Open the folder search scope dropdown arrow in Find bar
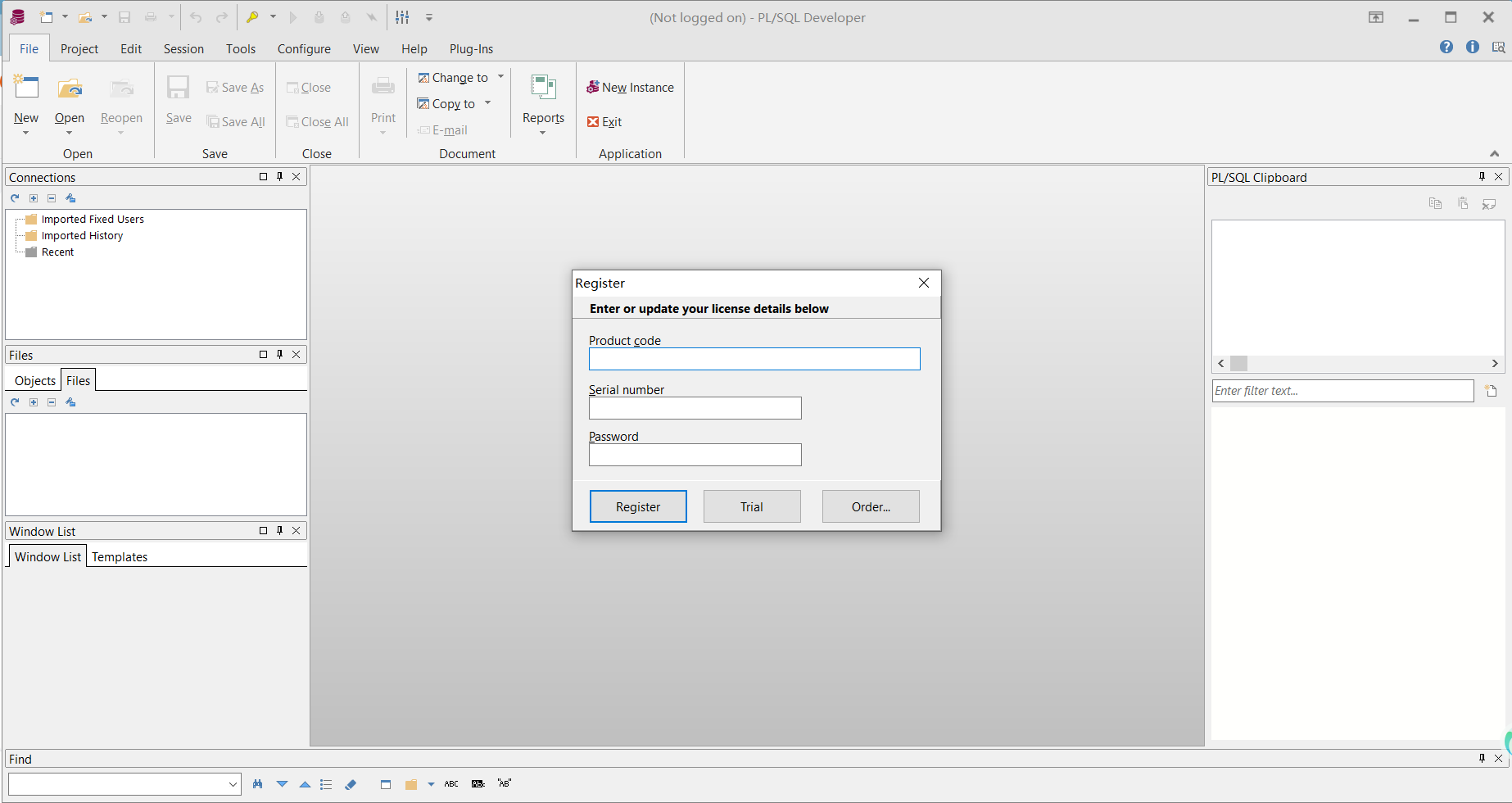1512x803 pixels. coord(431,784)
